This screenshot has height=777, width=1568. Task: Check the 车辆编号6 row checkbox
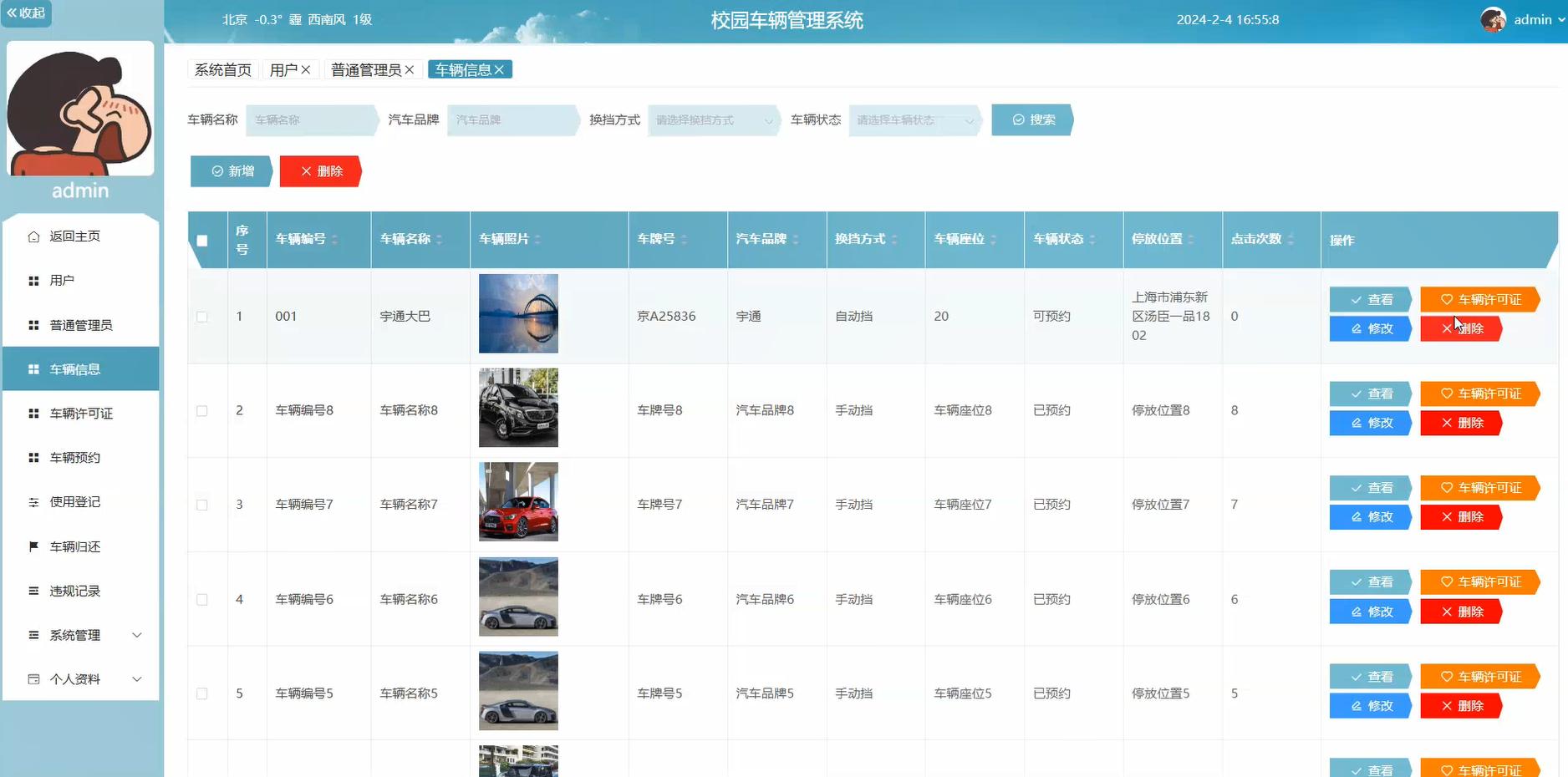pos(202,600)
